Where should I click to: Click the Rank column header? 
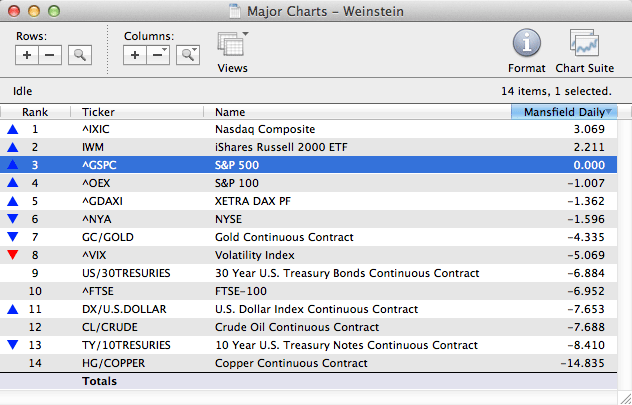[35, 112]
